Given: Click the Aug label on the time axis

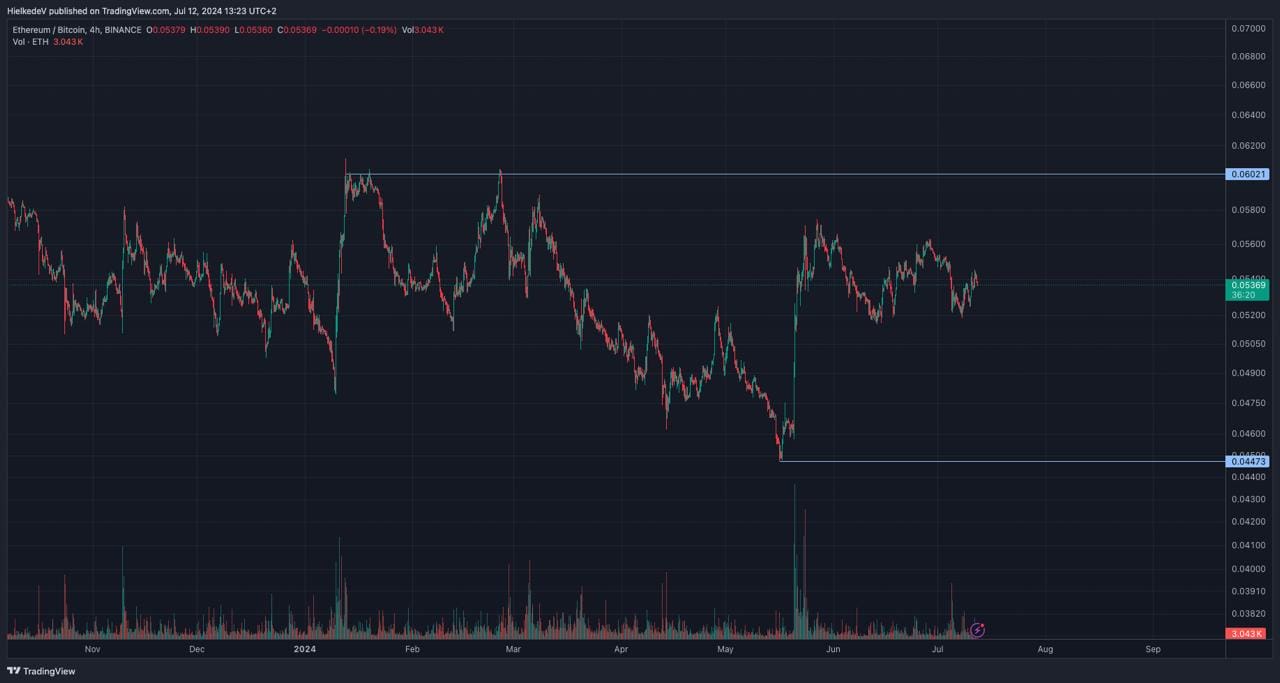Looking at the screenshot, I should point(1045,649).
